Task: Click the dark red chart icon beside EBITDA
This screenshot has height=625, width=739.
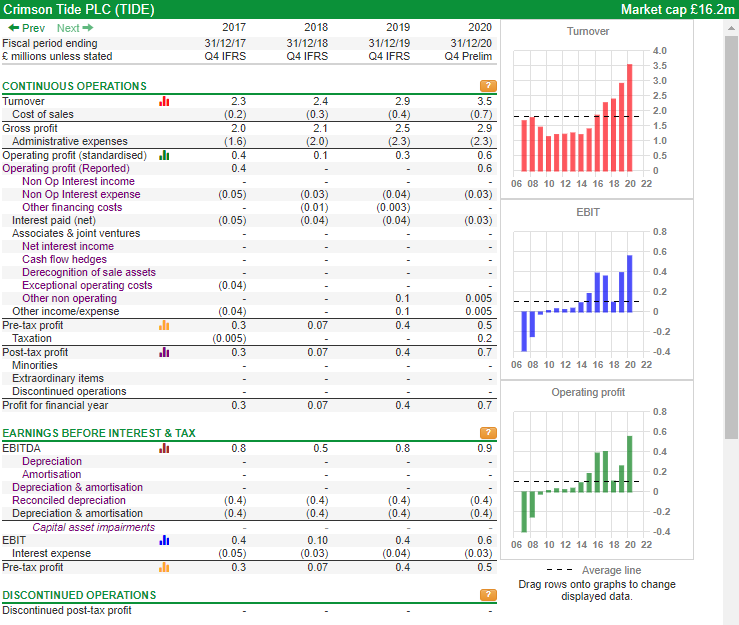Action: 164,448
